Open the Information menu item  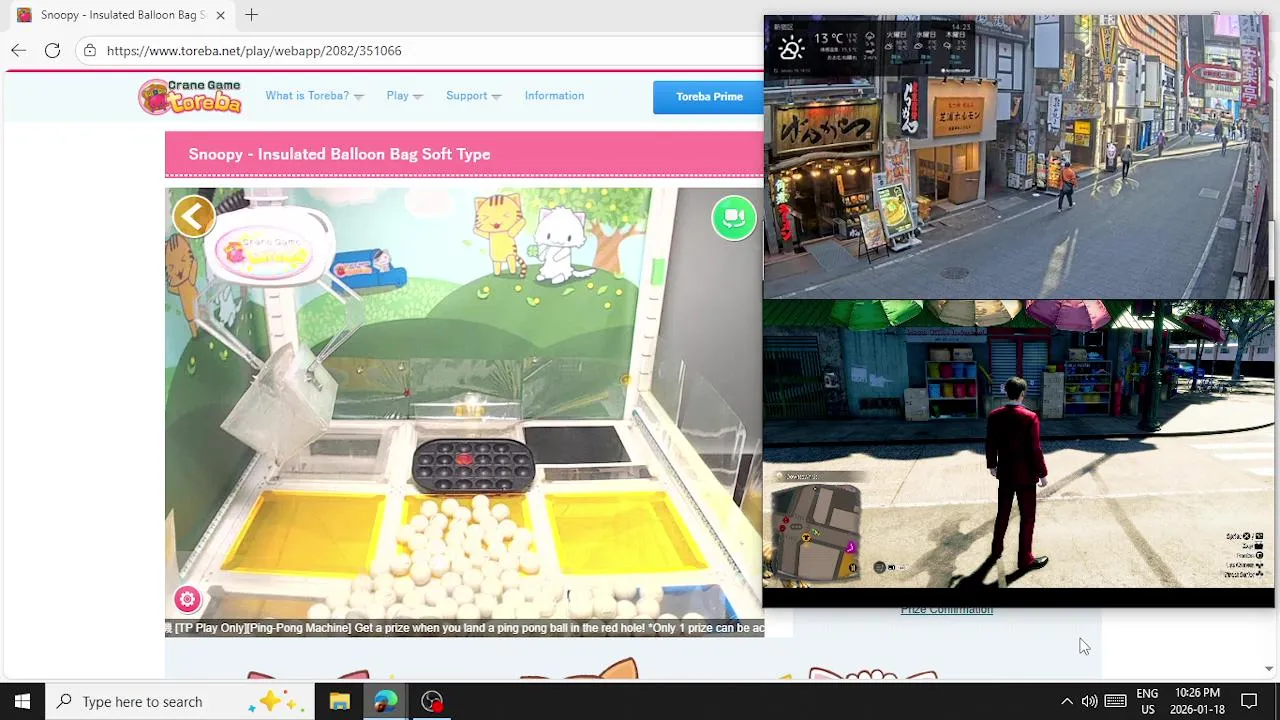[x=554, y=96]
